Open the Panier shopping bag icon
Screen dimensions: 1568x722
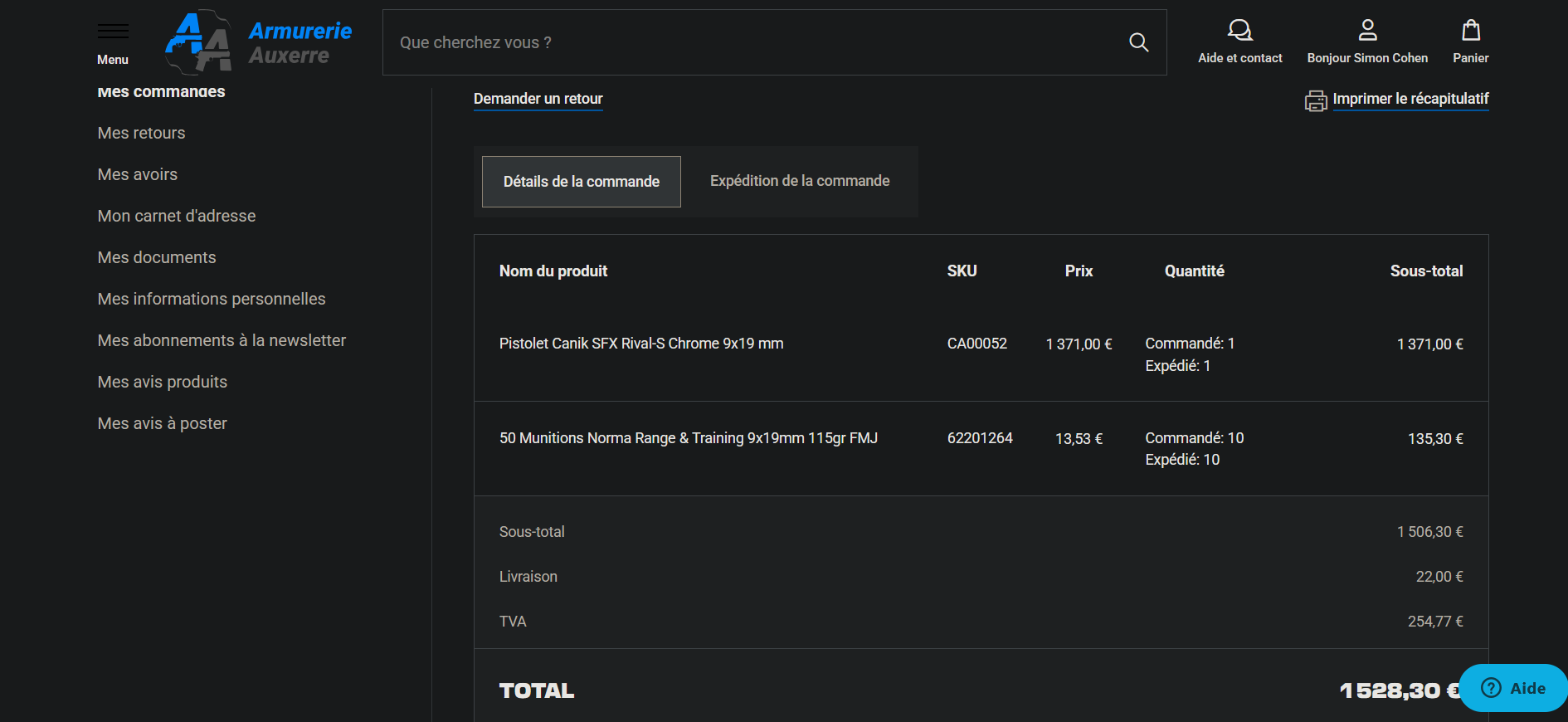pos(1471,31)
